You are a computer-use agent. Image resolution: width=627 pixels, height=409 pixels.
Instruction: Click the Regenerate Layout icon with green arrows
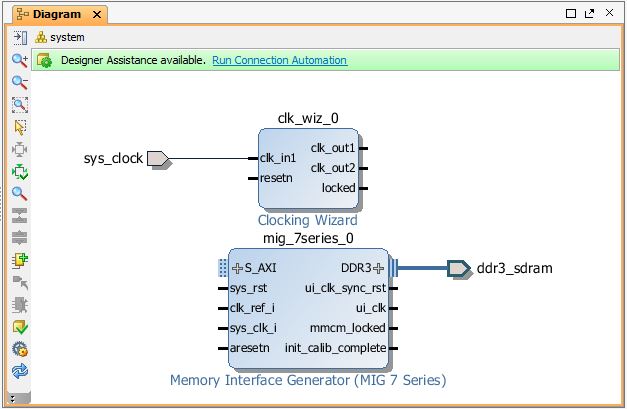click(x=20, y=172)
